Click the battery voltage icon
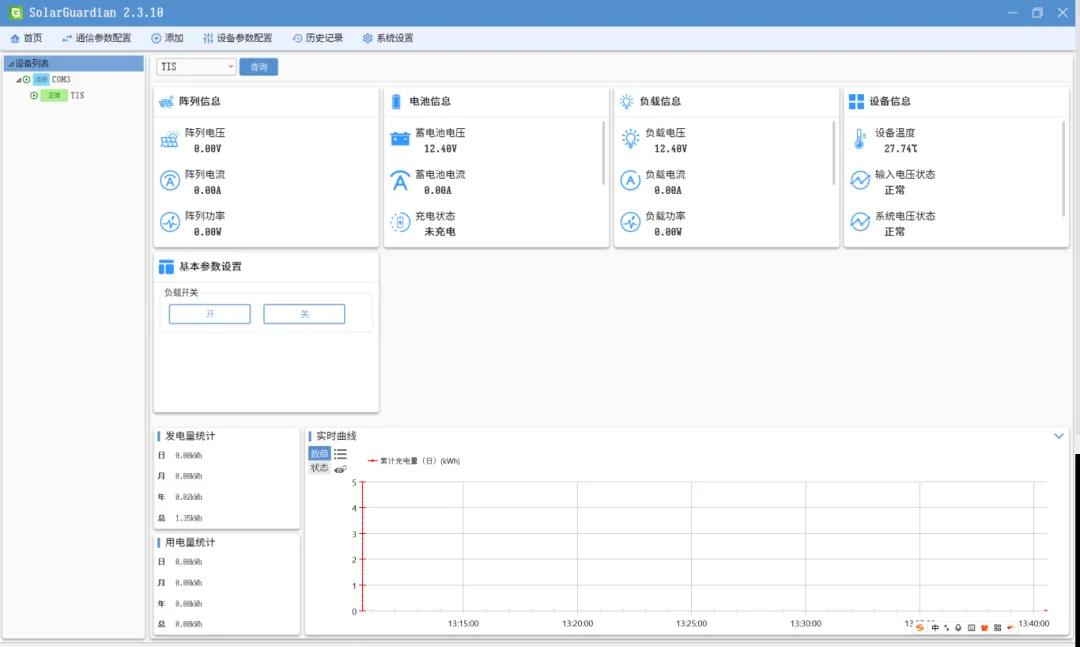This screenshot has width=1080, height=647. pos(399,140)
